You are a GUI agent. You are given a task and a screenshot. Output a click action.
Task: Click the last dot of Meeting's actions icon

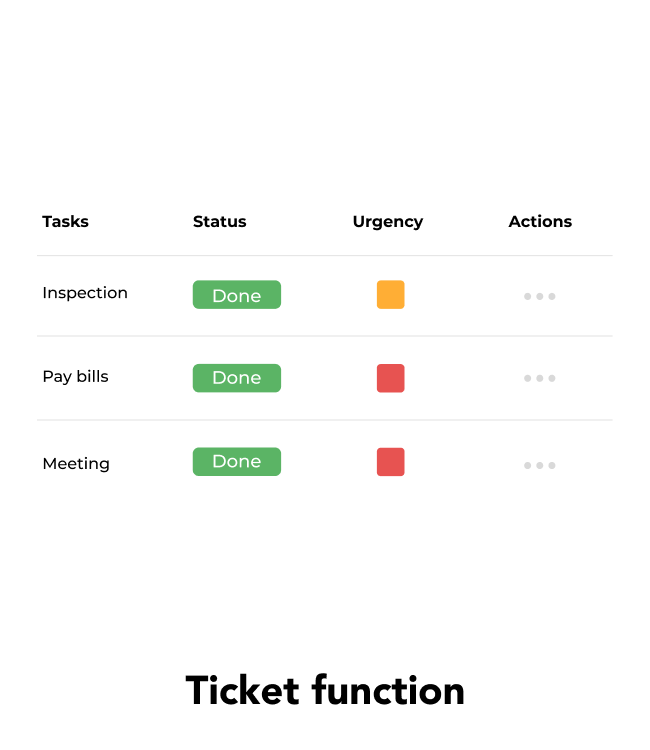(552, 465)
